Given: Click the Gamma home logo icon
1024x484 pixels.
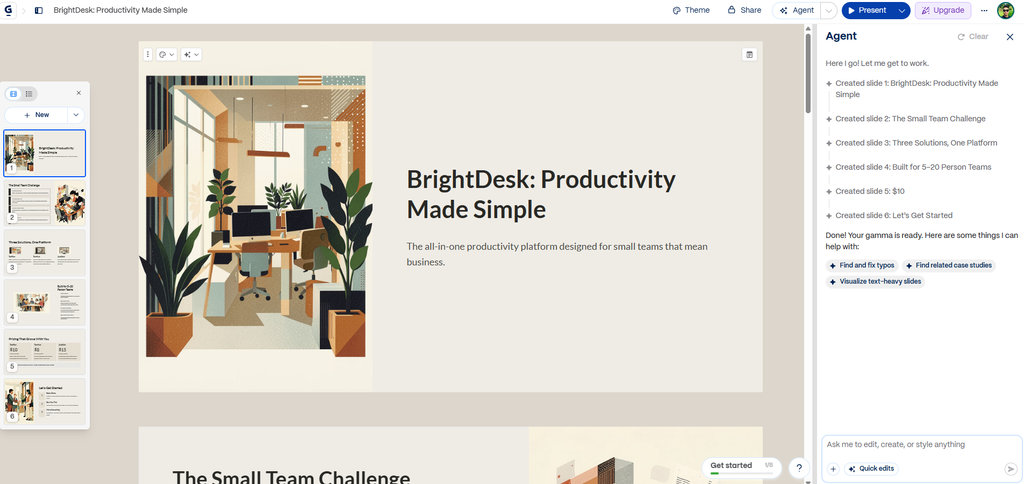Looking at the screenshot, I should tap(8, 10).
